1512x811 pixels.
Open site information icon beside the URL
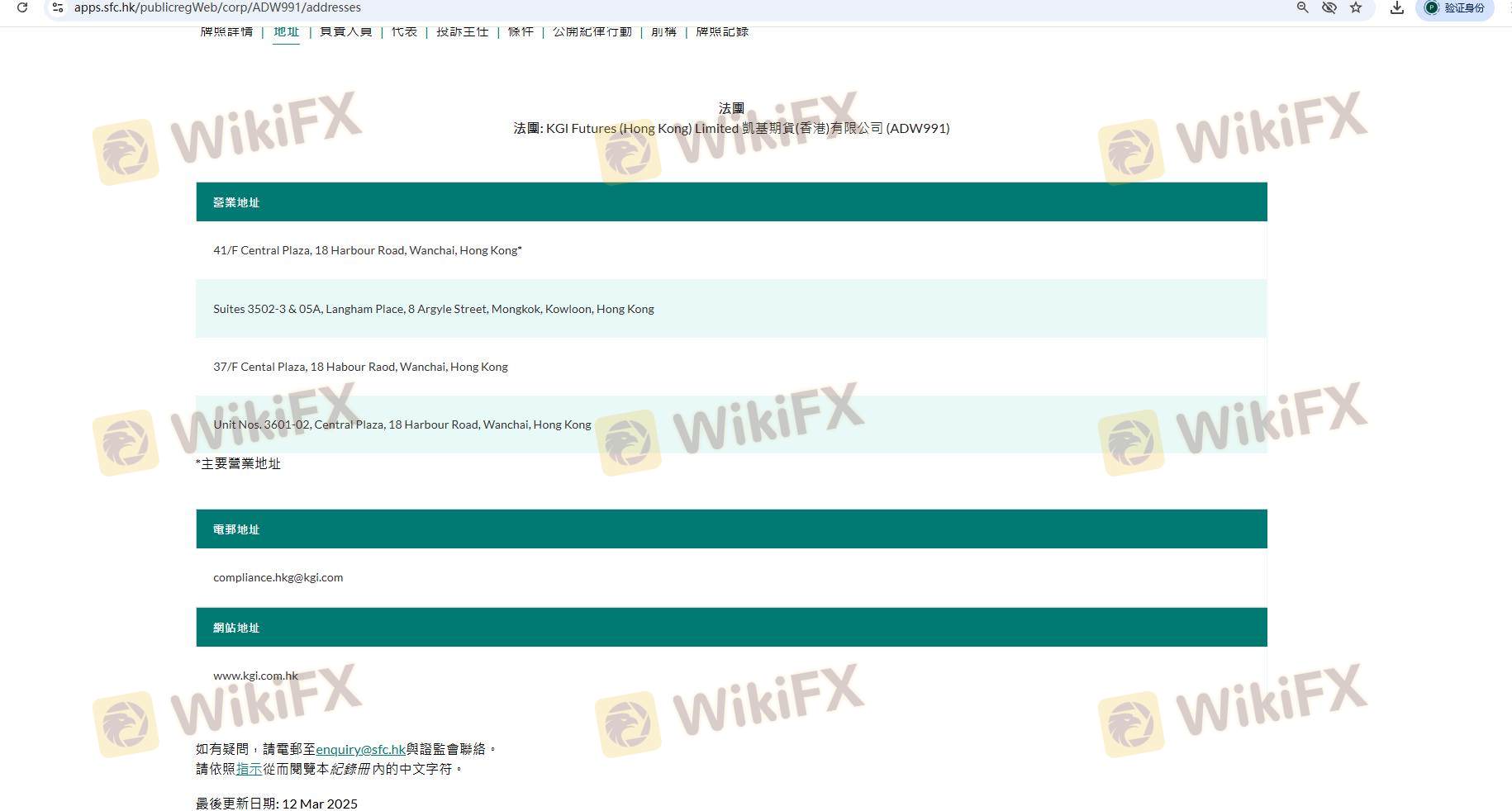coord(58,7)
